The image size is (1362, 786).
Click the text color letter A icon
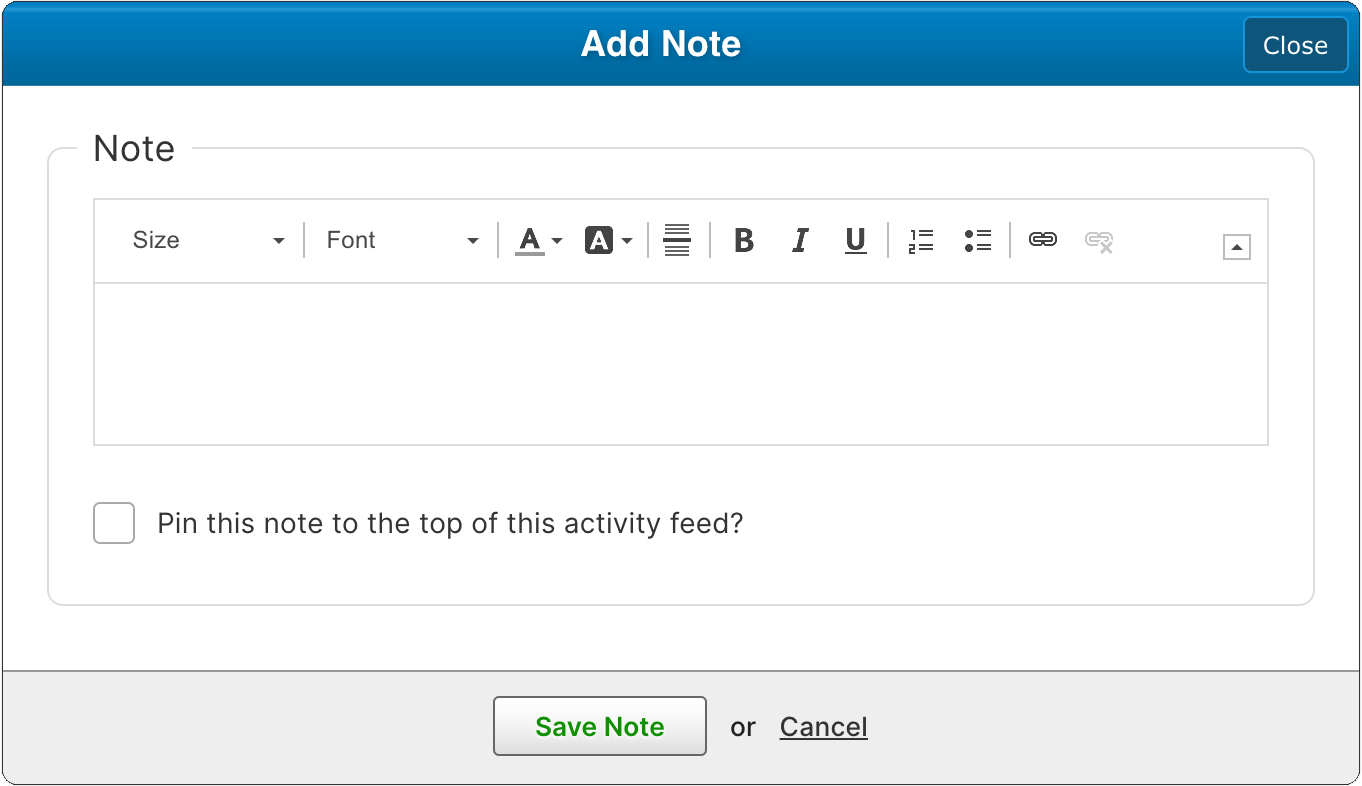(x=530, y=240)
